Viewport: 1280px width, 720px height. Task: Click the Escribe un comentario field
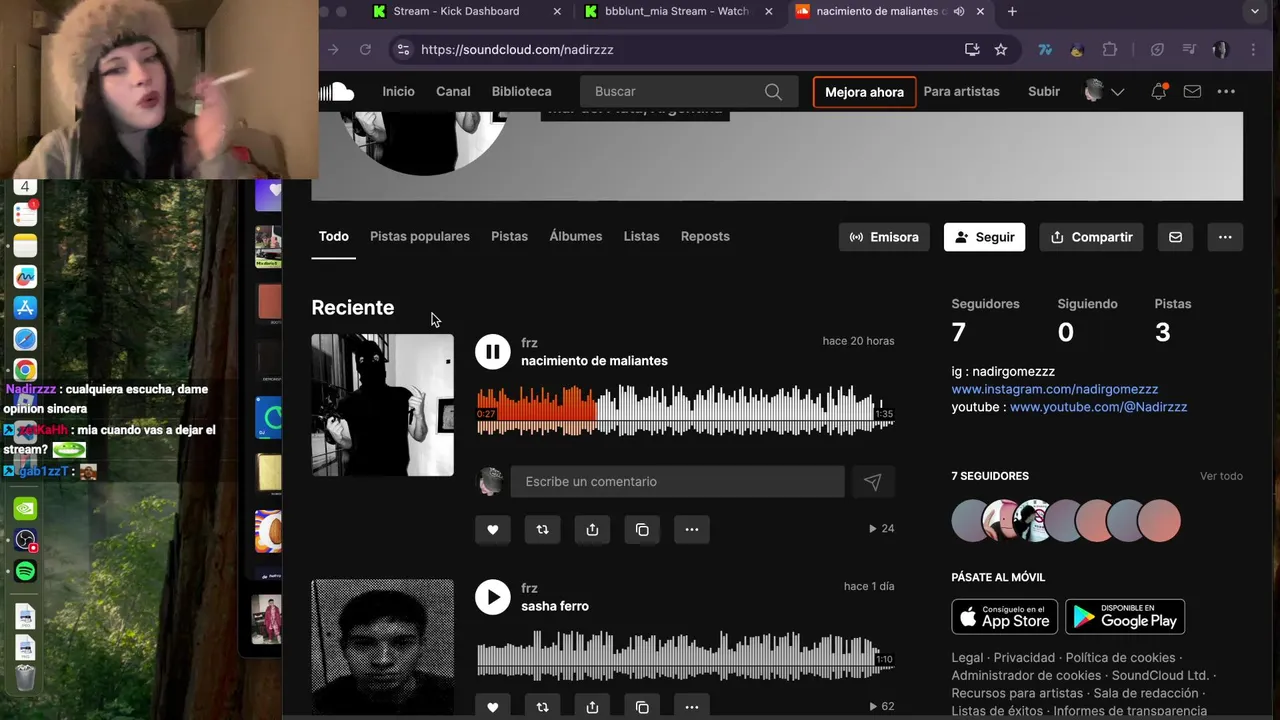(677, 482)
